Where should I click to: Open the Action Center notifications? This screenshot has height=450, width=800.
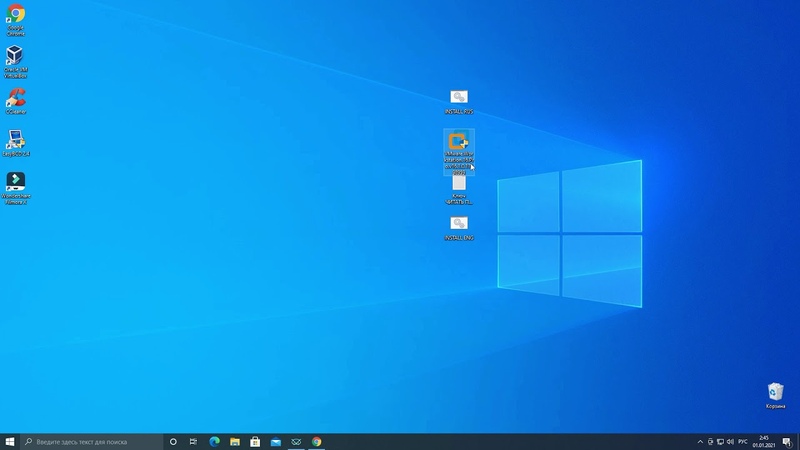pos(787,442)
